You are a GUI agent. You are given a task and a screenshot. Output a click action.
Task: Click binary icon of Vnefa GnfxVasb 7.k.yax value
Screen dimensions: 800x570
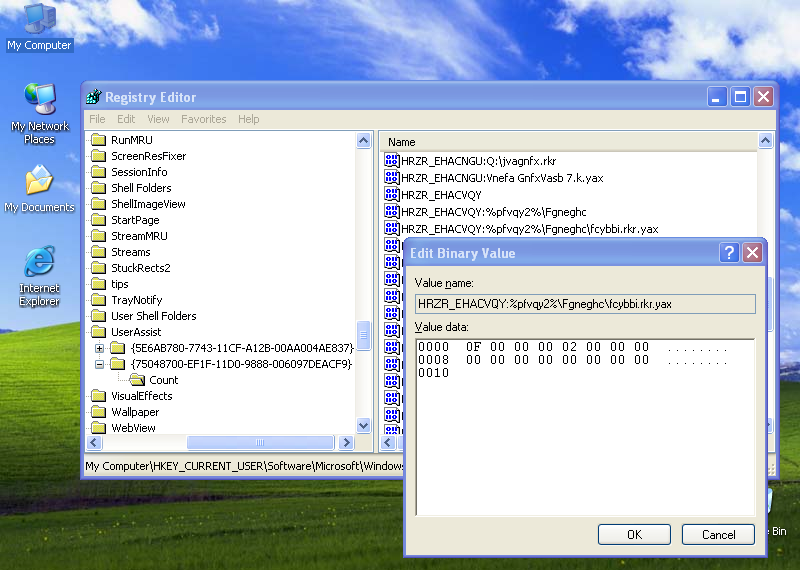tap(391, 178)
